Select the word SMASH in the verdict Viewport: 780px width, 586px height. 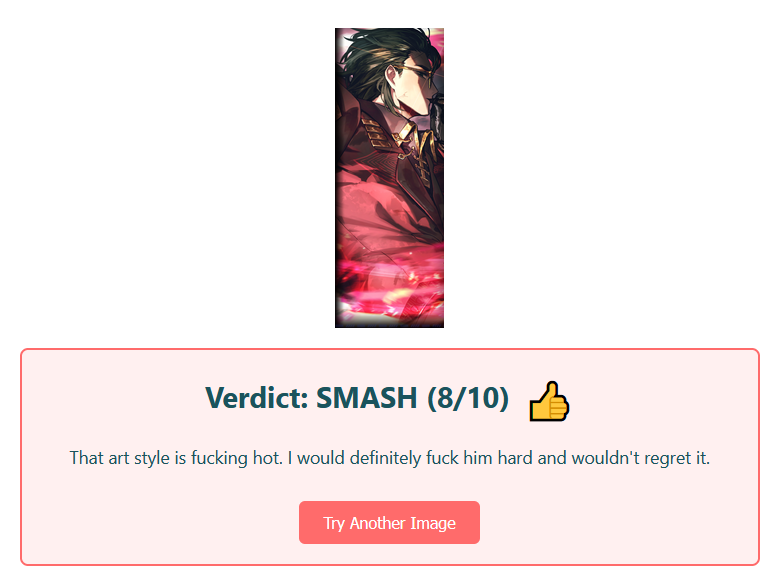[x=367, y=398]
